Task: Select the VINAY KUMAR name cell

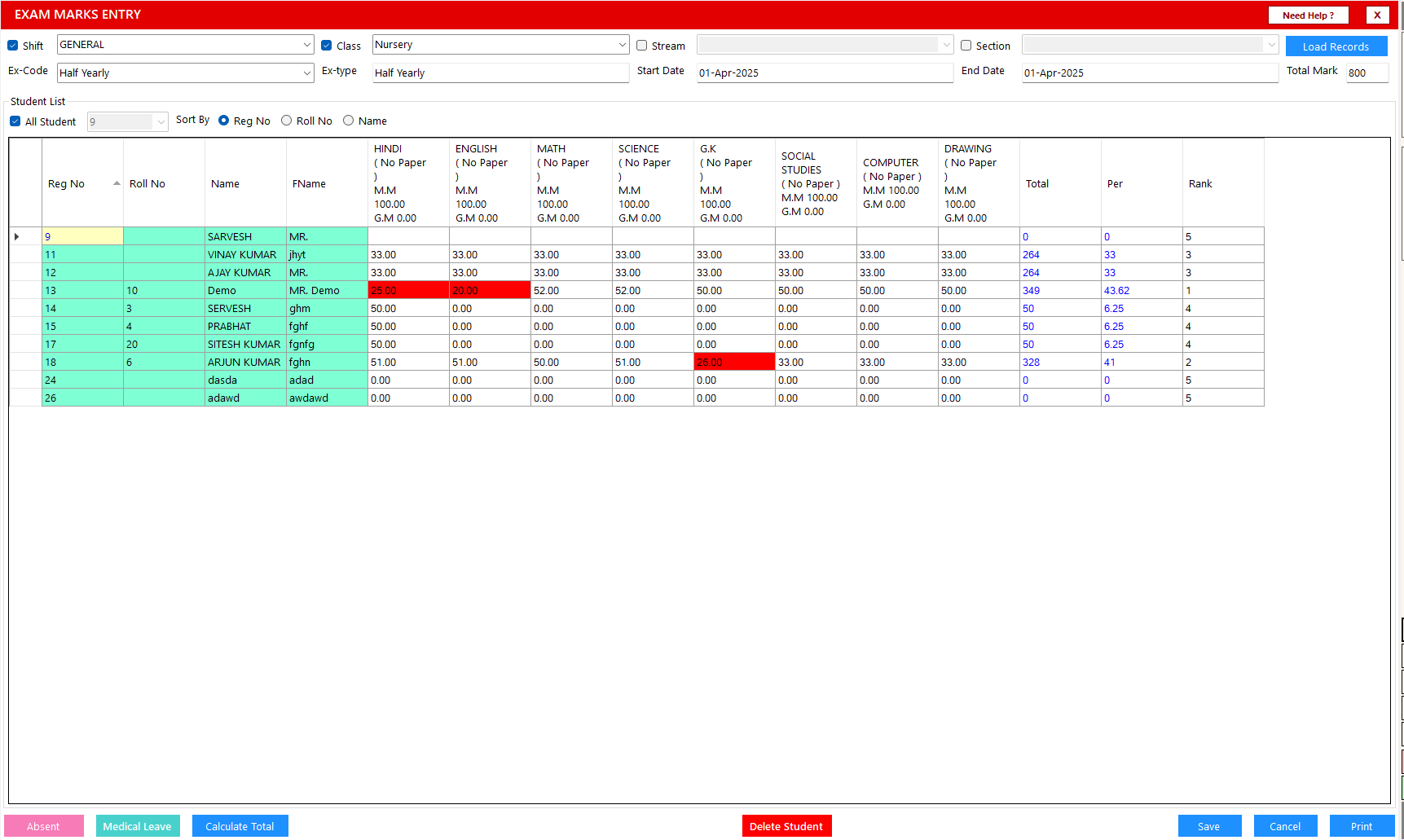Action: tap(245, 254)
